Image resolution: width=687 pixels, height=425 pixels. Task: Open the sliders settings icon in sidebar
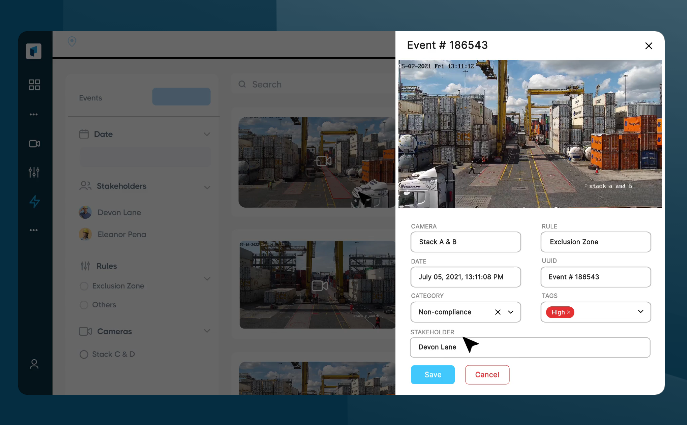pos(34,172)
